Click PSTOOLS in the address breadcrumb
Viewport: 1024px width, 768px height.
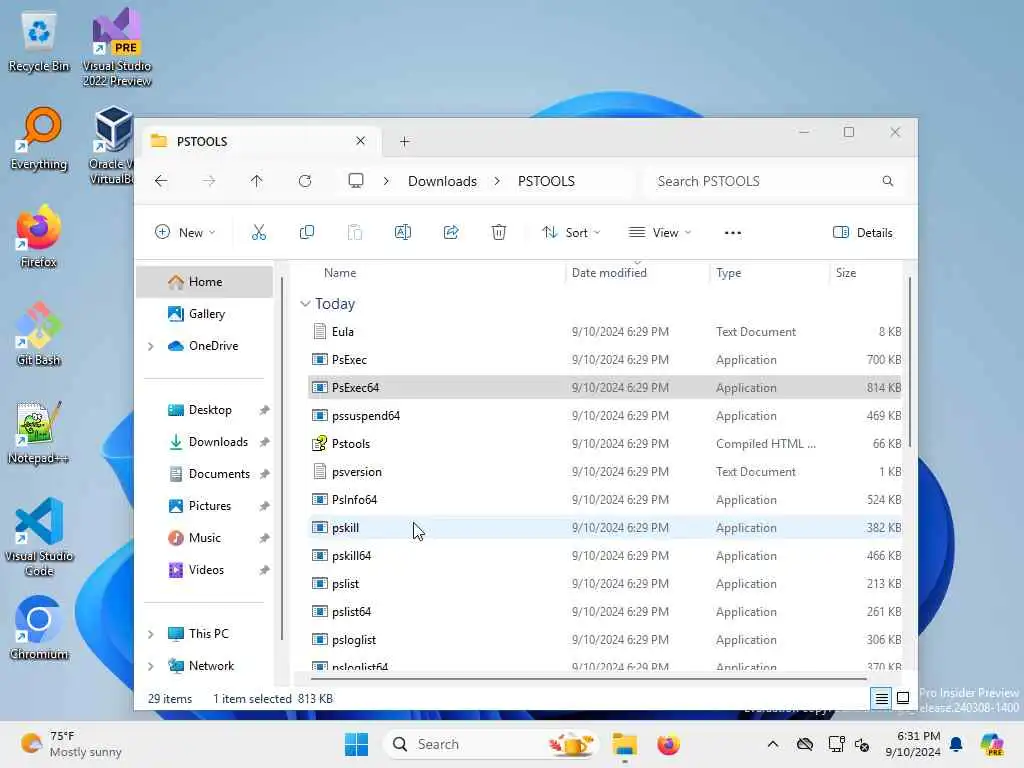pyautogui.click(x=547, y=181)
